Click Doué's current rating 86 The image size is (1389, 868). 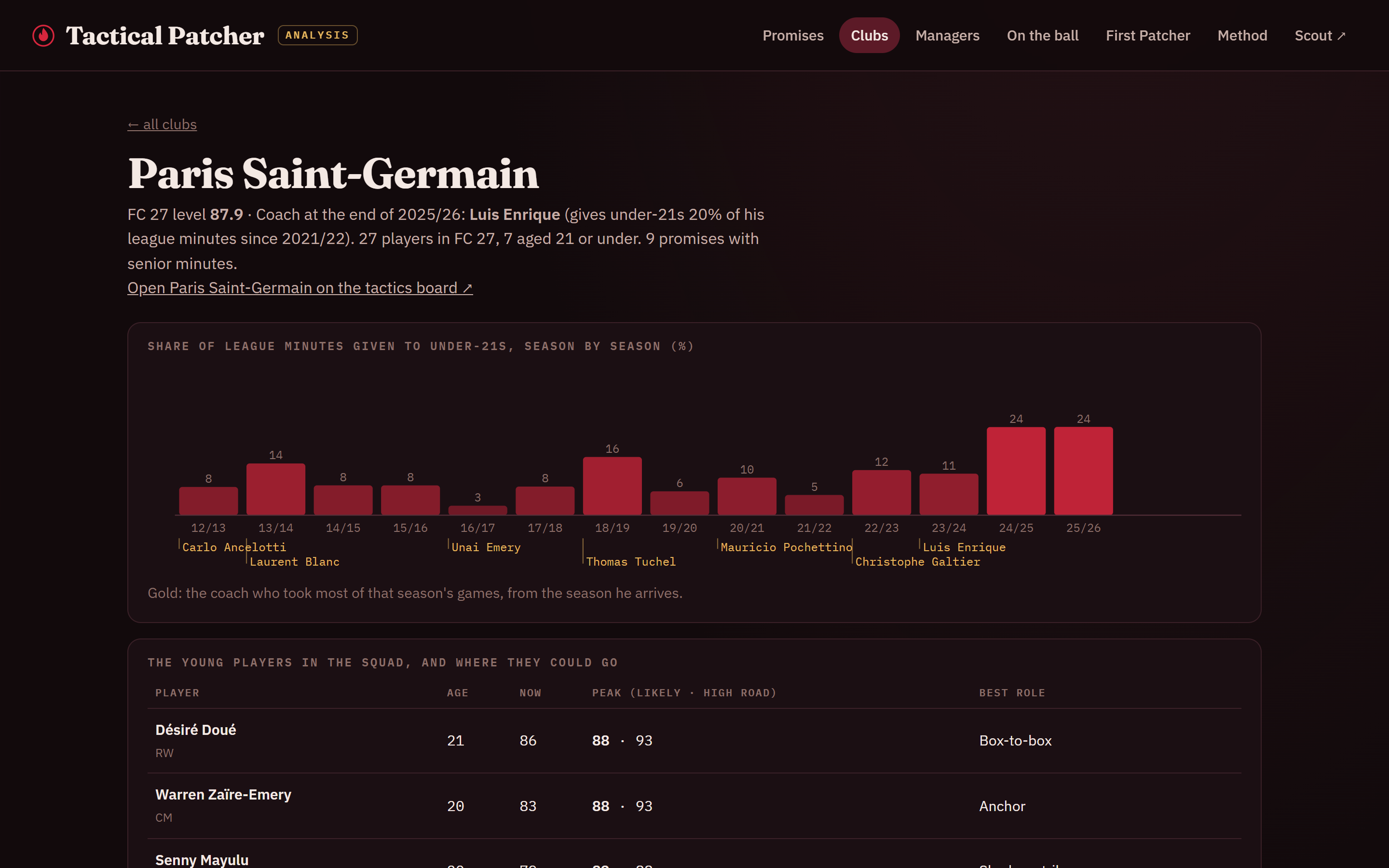pos(528,741)
